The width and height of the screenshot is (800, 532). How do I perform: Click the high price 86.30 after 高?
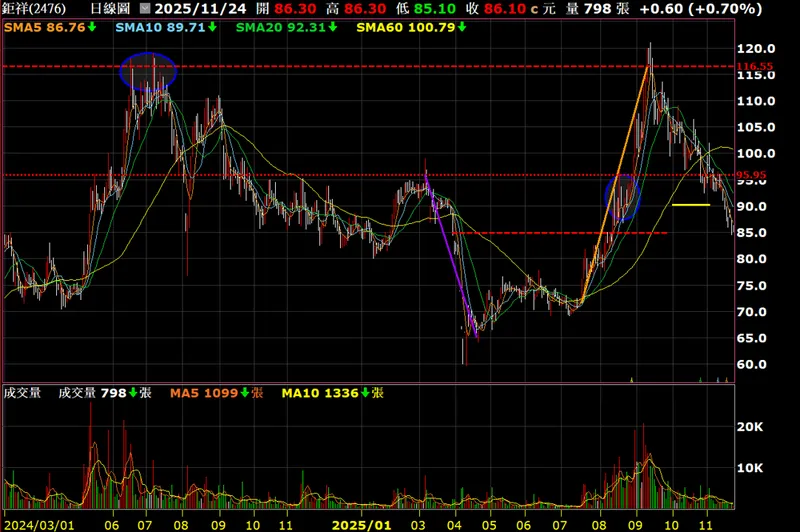[x=365, y=9]
